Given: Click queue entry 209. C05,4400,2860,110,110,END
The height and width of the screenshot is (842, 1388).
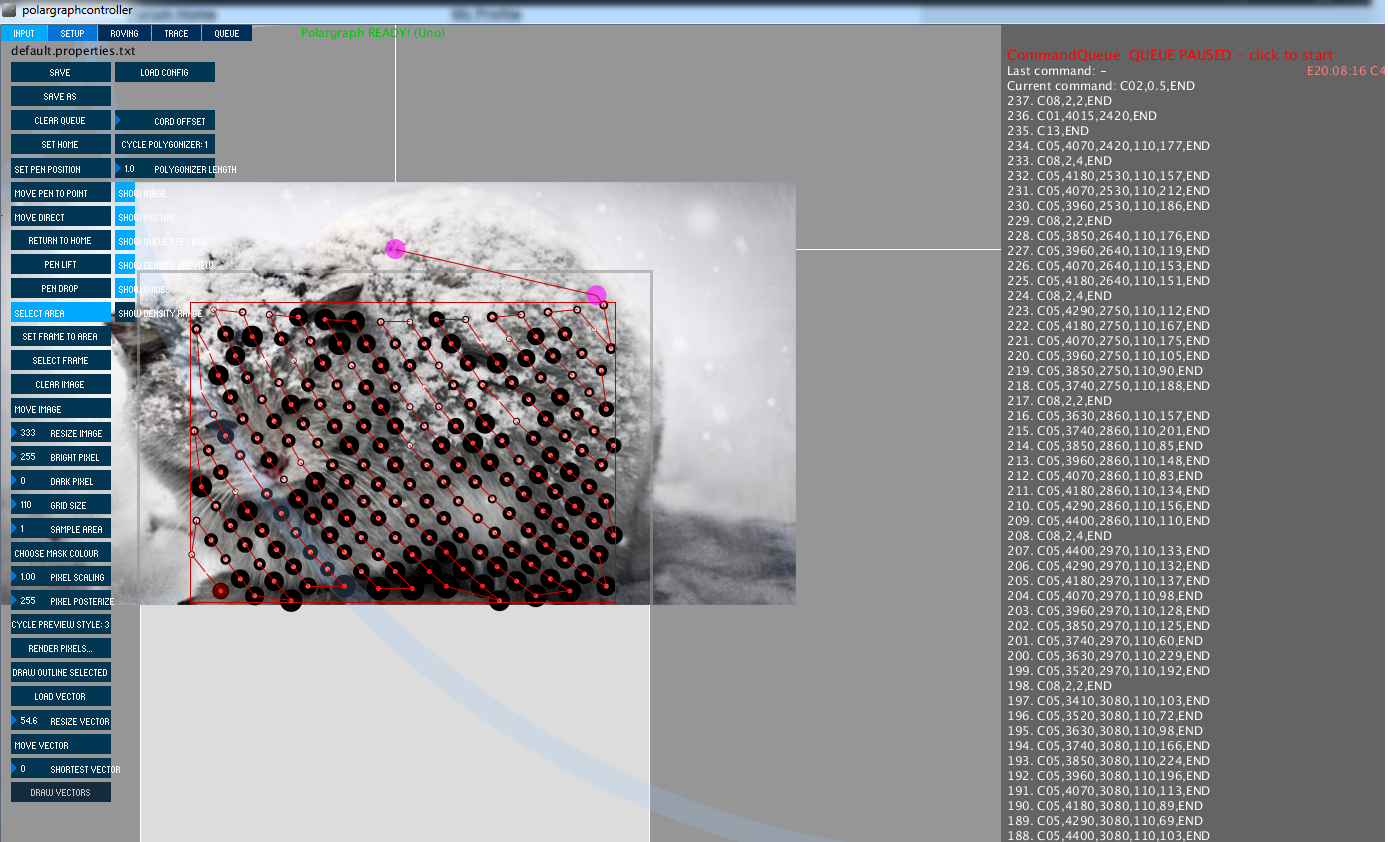Looking at the screenshot, I should coord(1108,521).
